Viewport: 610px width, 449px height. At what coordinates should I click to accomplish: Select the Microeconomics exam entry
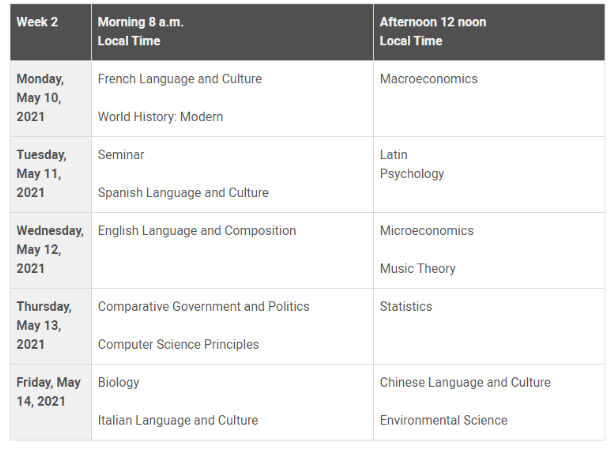click(x=427, y=231)
